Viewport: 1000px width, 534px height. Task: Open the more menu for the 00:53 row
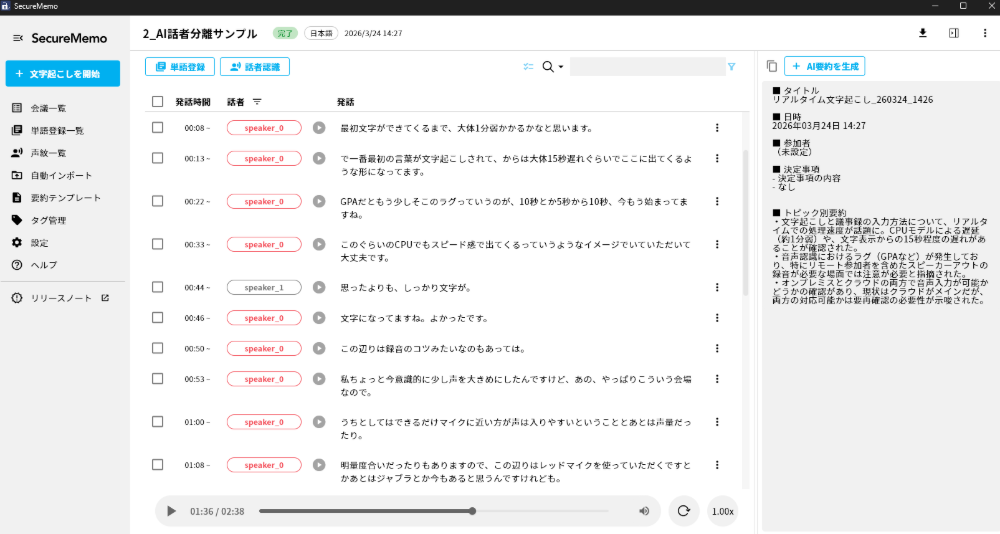717,379
